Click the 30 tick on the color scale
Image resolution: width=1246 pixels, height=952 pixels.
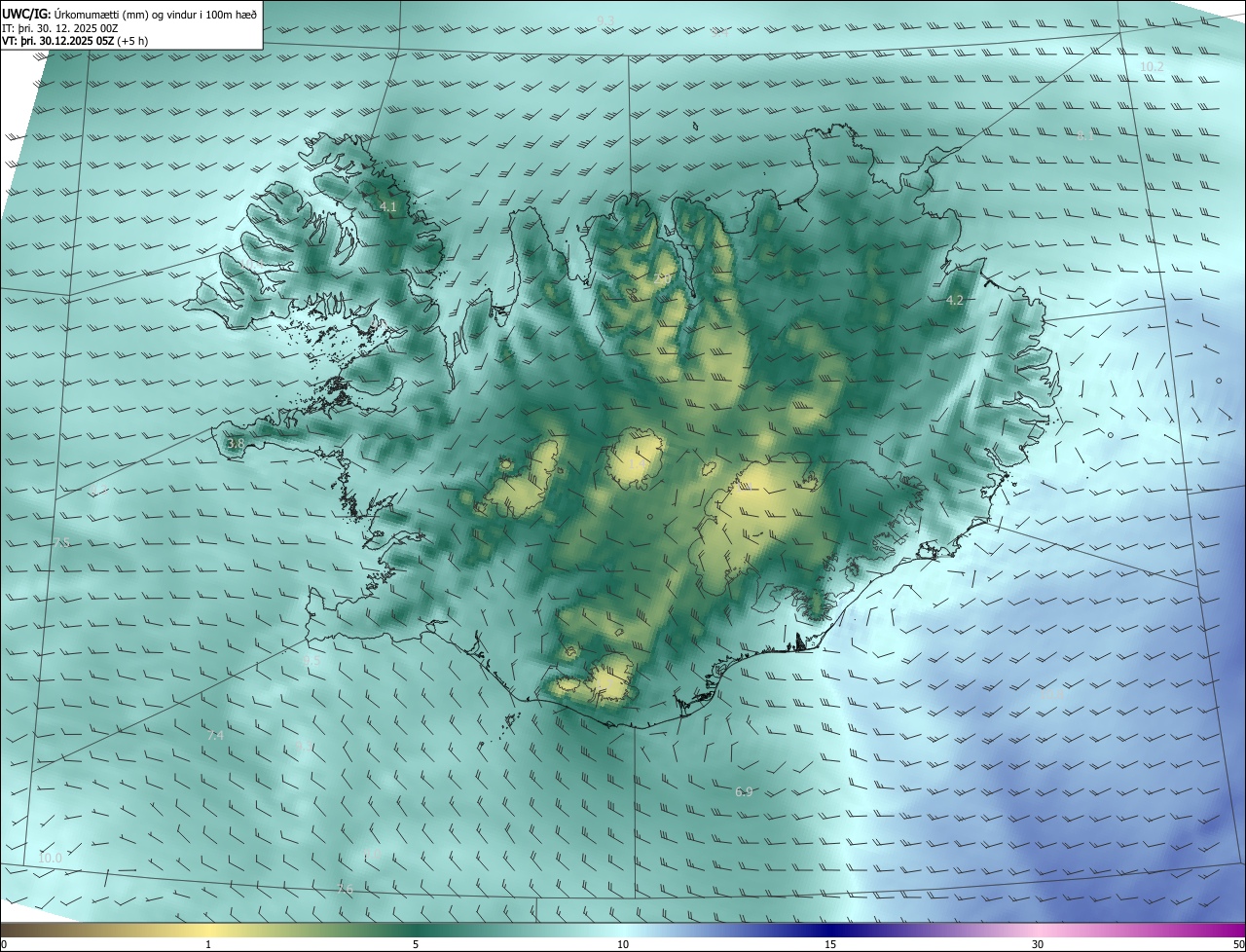click(1038, 945)
